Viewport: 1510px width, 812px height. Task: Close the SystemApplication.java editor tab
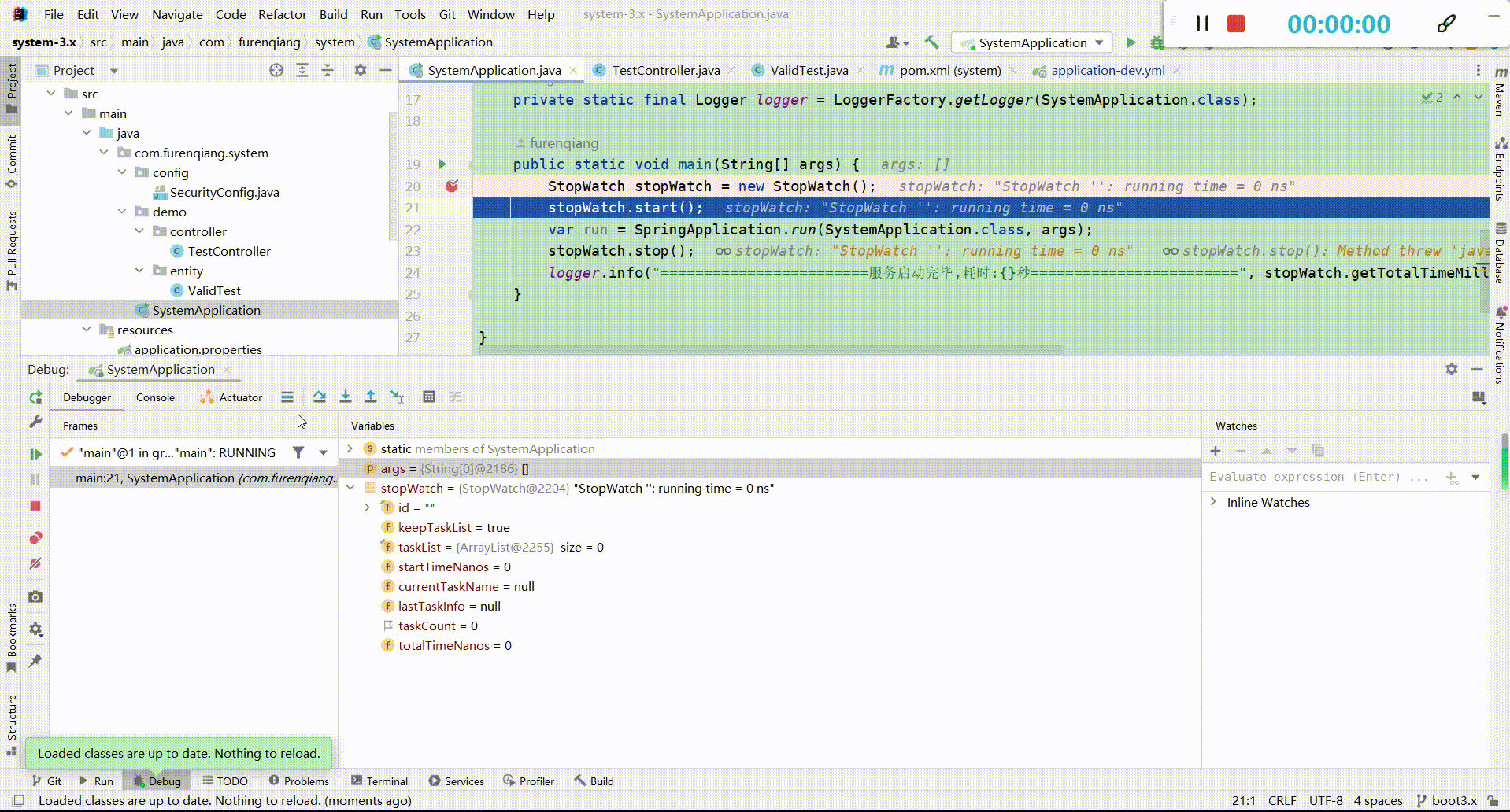point(573,70)
